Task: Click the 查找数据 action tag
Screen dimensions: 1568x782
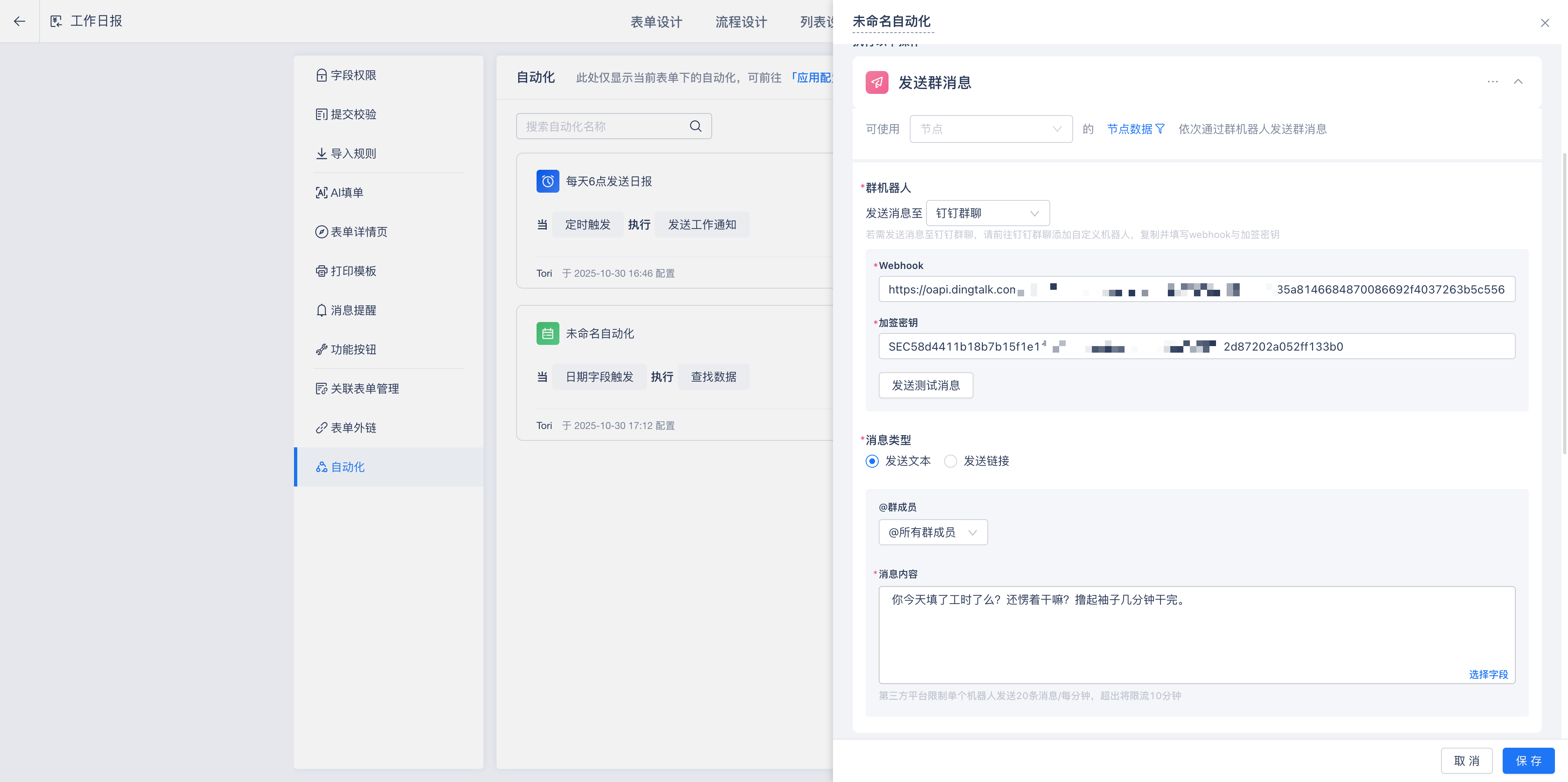Action: pos(713,377)
